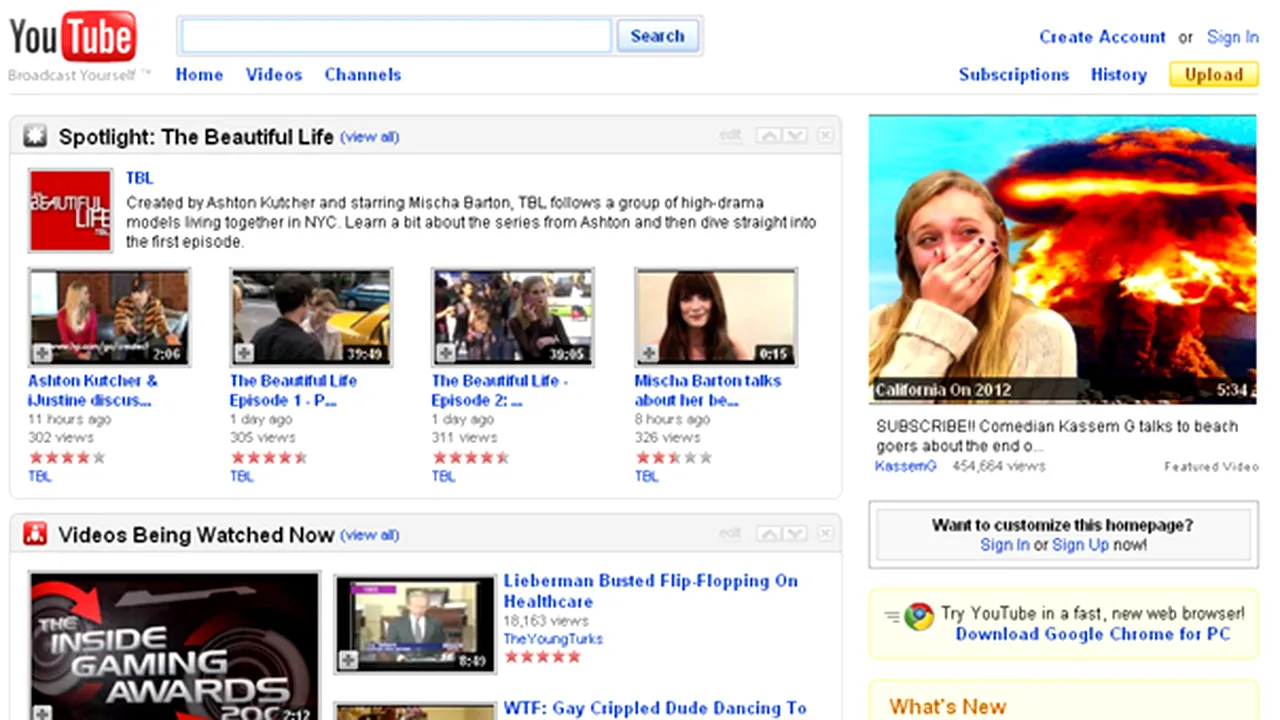This screenshot has height=720, width=1280.
Task: Click the Search button
Action: click(657, 36)
